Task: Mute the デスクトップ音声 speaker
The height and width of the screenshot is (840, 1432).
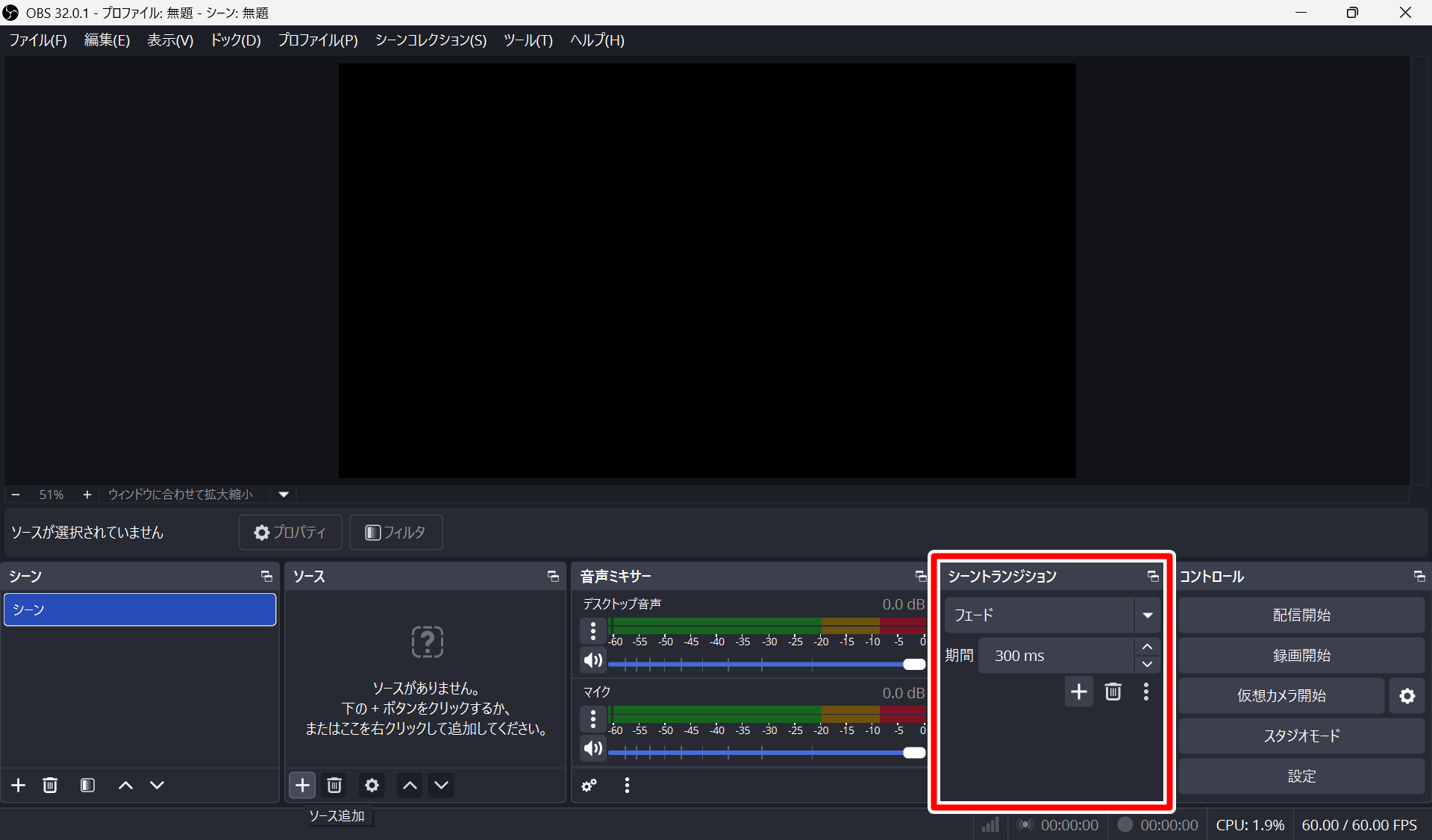Action: [593, 660]
